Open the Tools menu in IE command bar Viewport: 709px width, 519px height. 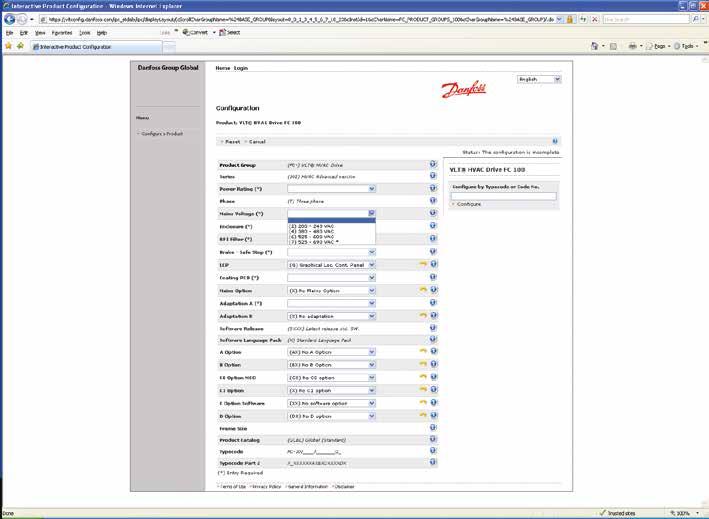tap(685, 46)
